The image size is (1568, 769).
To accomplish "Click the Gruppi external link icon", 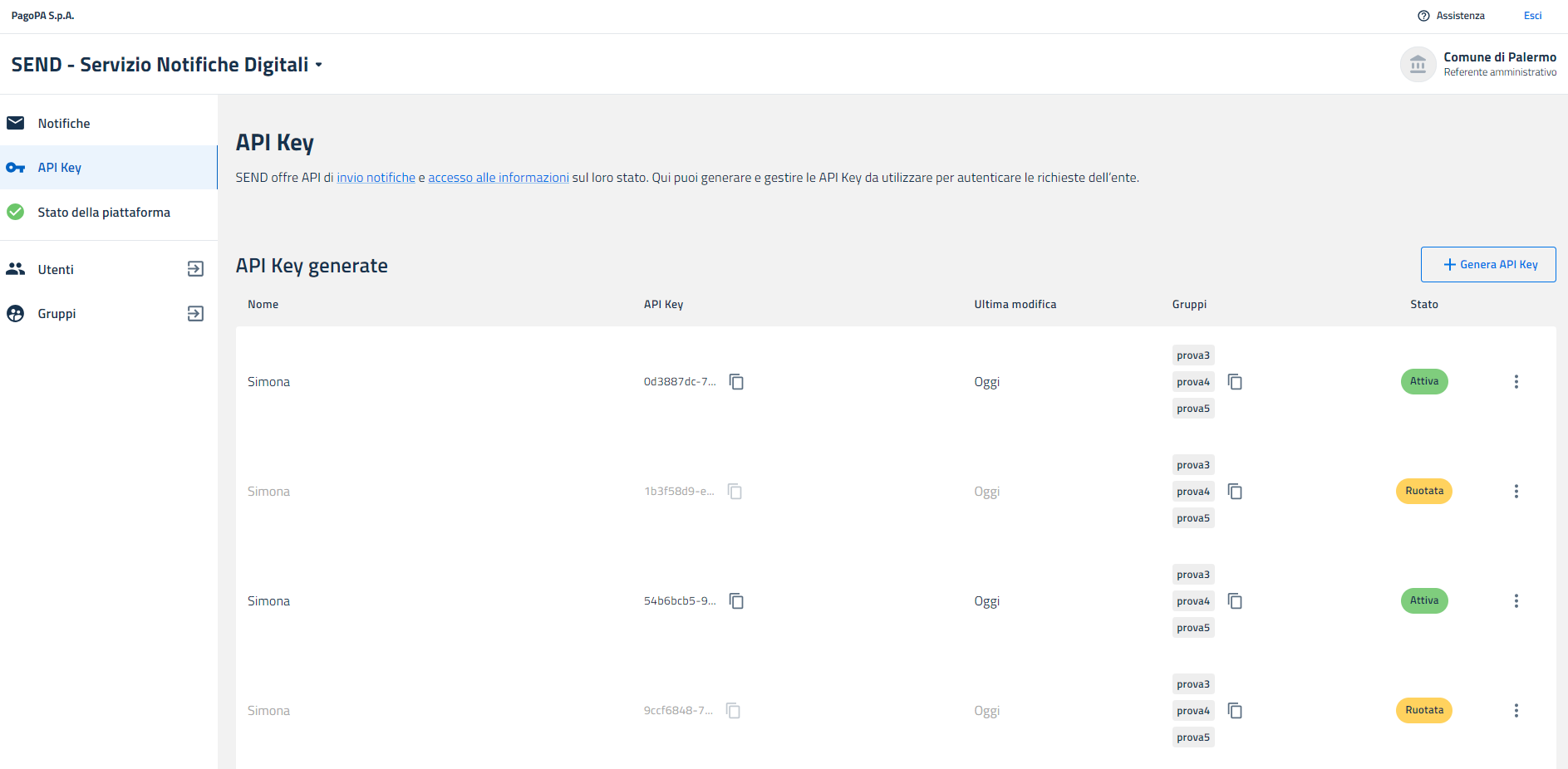I will point(195,314).
